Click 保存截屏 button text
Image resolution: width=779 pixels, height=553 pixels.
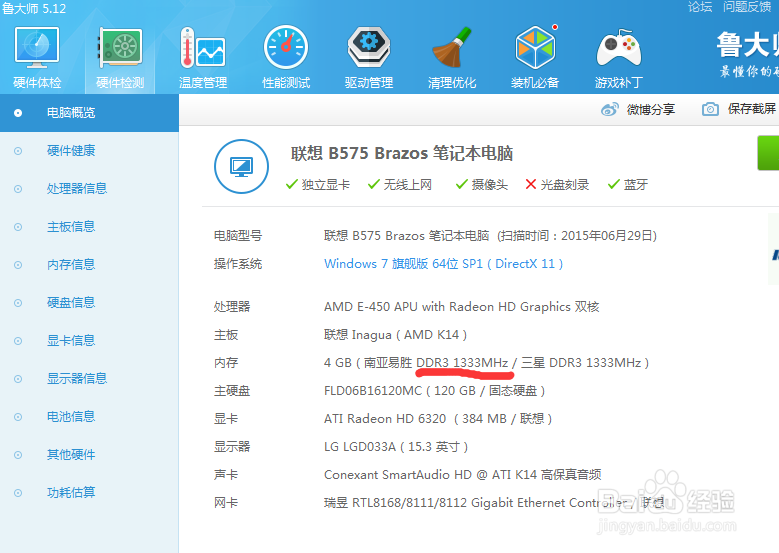752,109
